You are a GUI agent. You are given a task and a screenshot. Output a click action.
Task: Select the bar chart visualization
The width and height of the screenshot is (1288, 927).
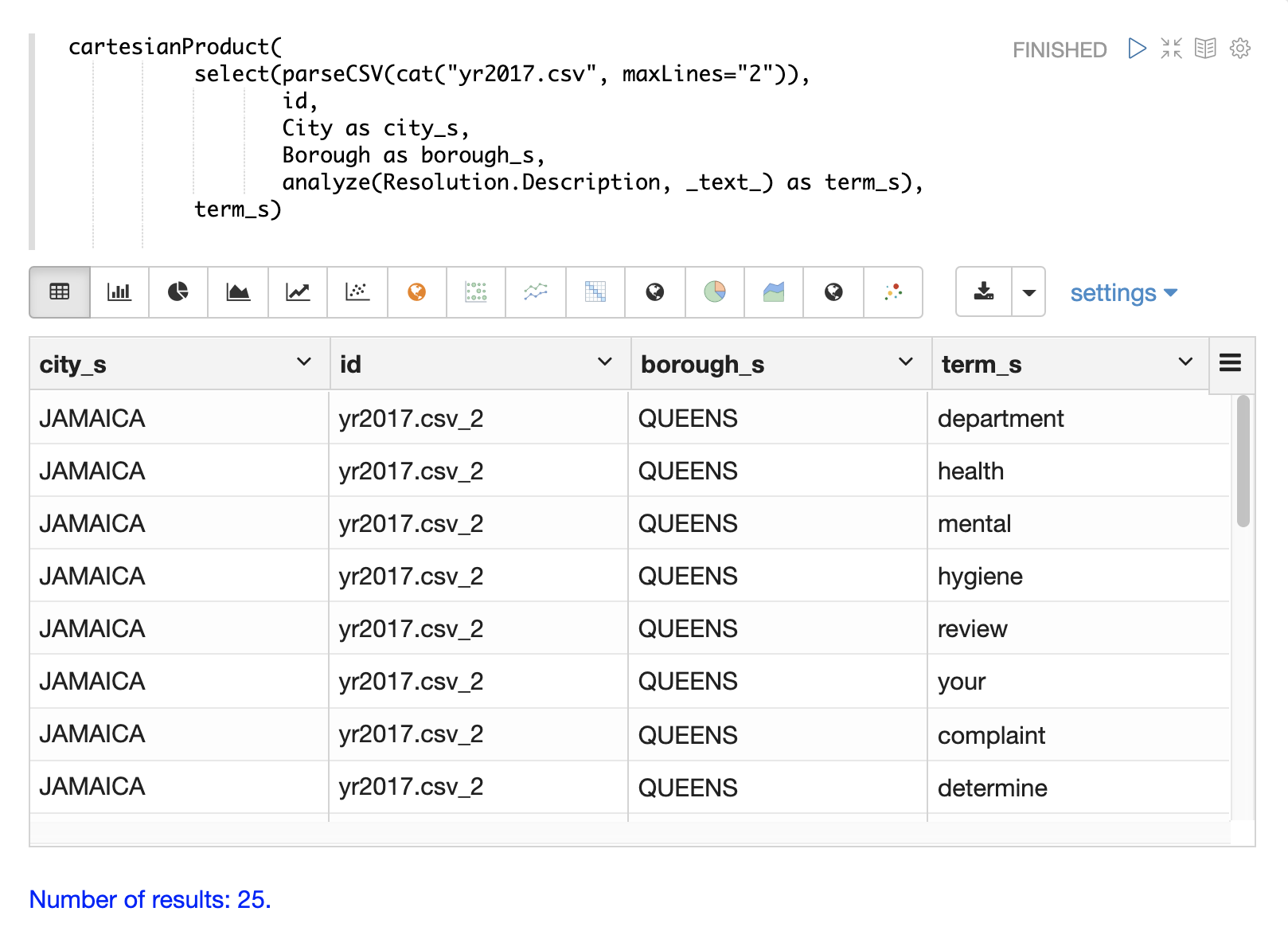point(119,292)
